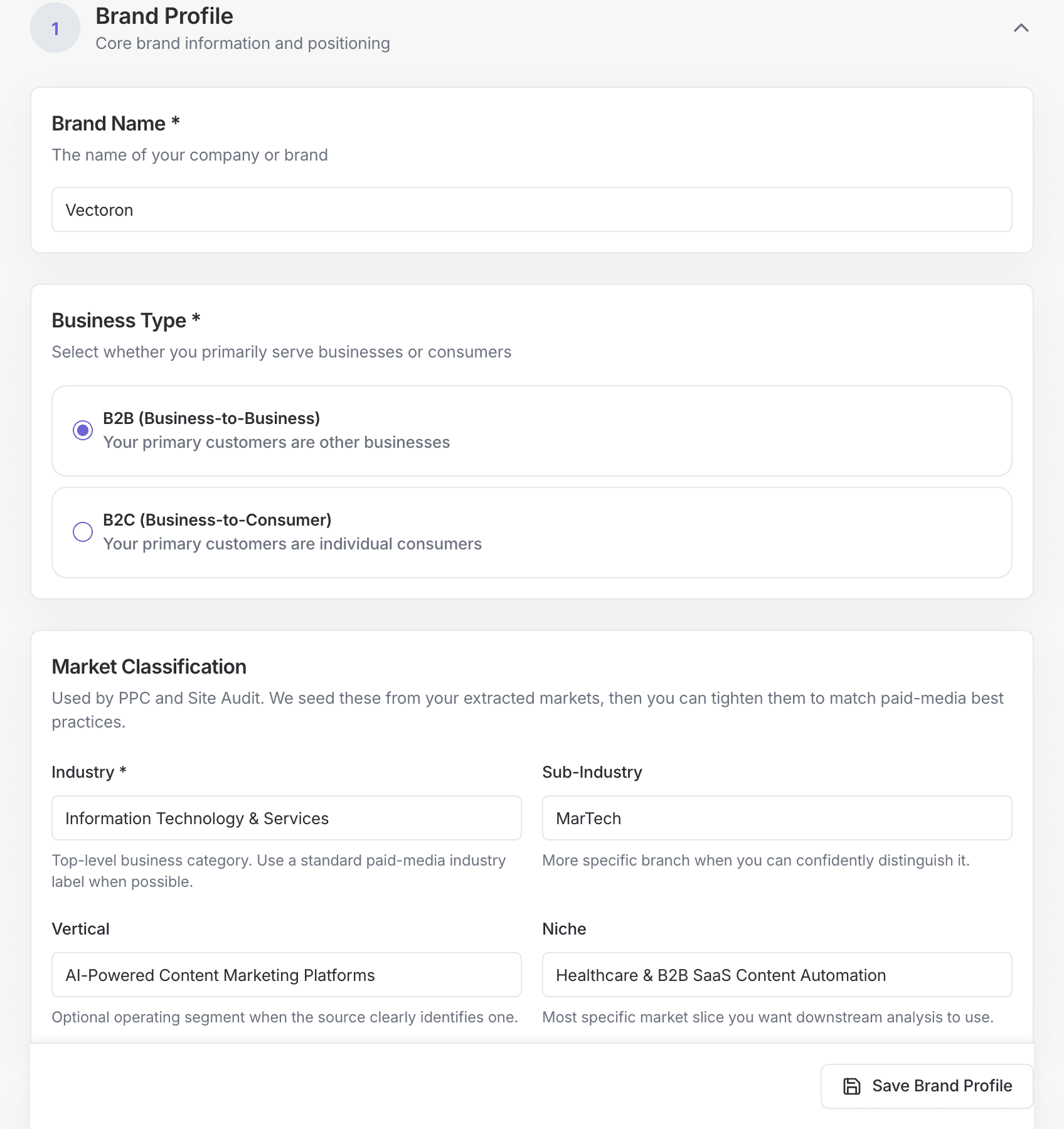The height and width of the screenshot is (1129, 1064).
Task: Click the Brand Name input containing Vectoron
Action: (x=531, y=209)
